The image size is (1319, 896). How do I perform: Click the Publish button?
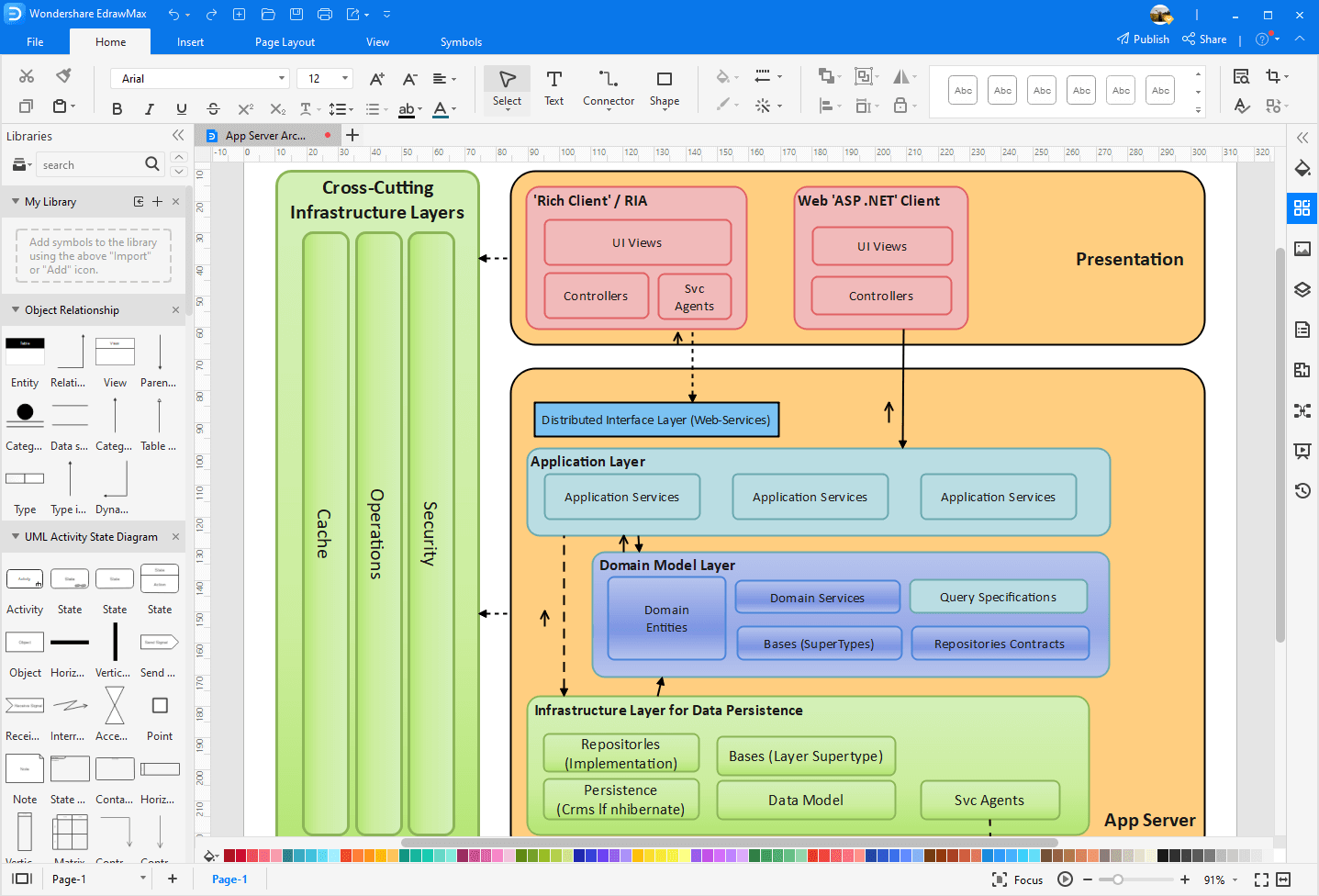coord(1143,39)
